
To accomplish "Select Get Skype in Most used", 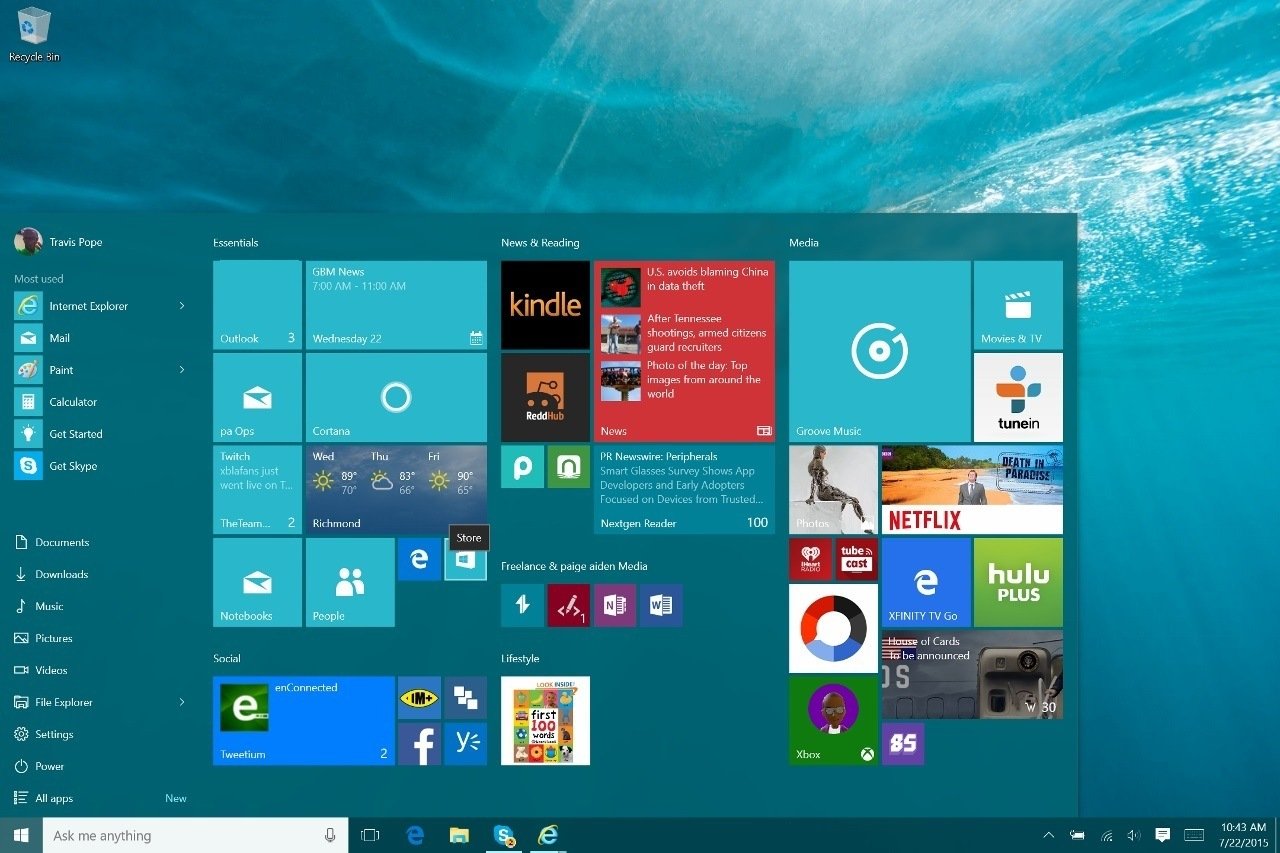I will [100, 466].
